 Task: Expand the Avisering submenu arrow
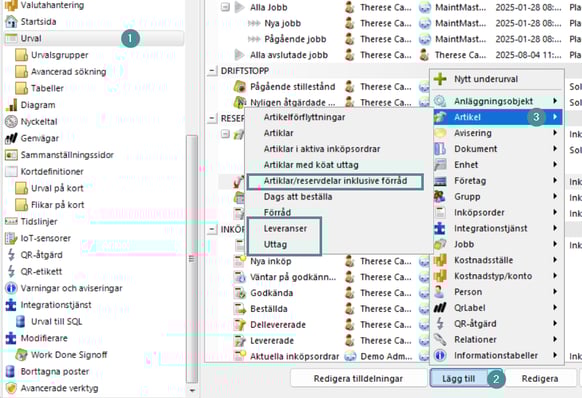[555, 133]
